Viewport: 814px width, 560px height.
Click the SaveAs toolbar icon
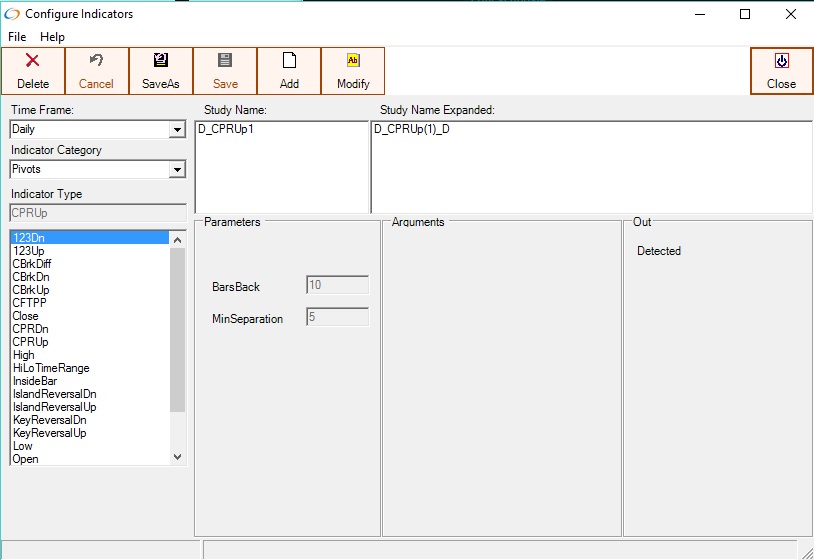point(160,61)
